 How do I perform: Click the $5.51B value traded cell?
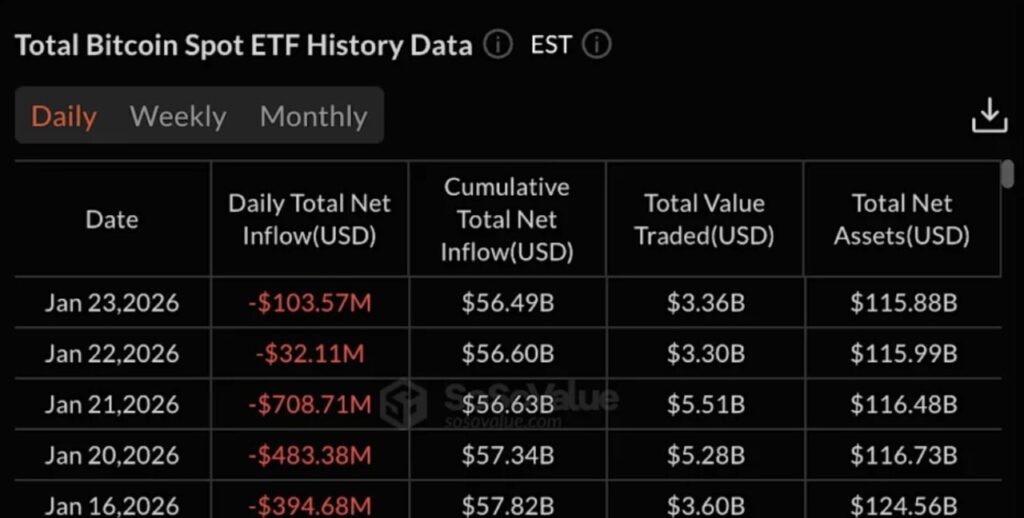click(x=705, y=404)
